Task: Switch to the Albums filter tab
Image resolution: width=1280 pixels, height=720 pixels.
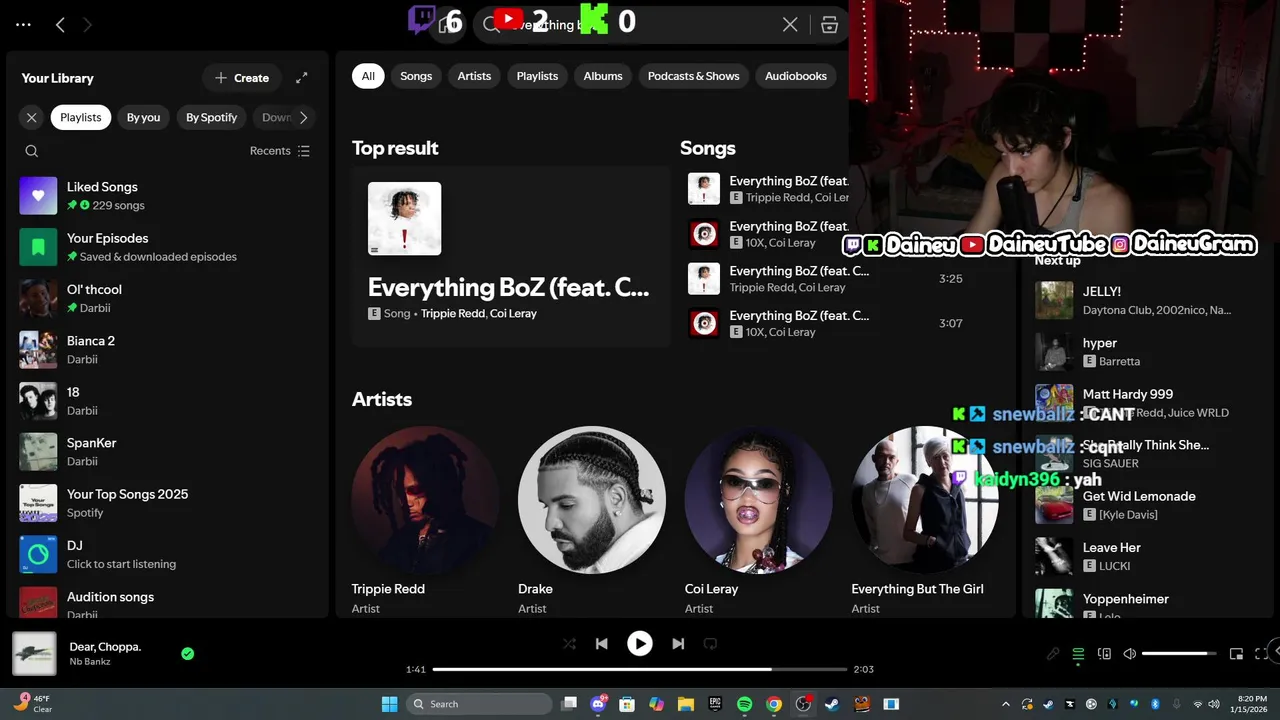Action: click(x=603, y=76)
